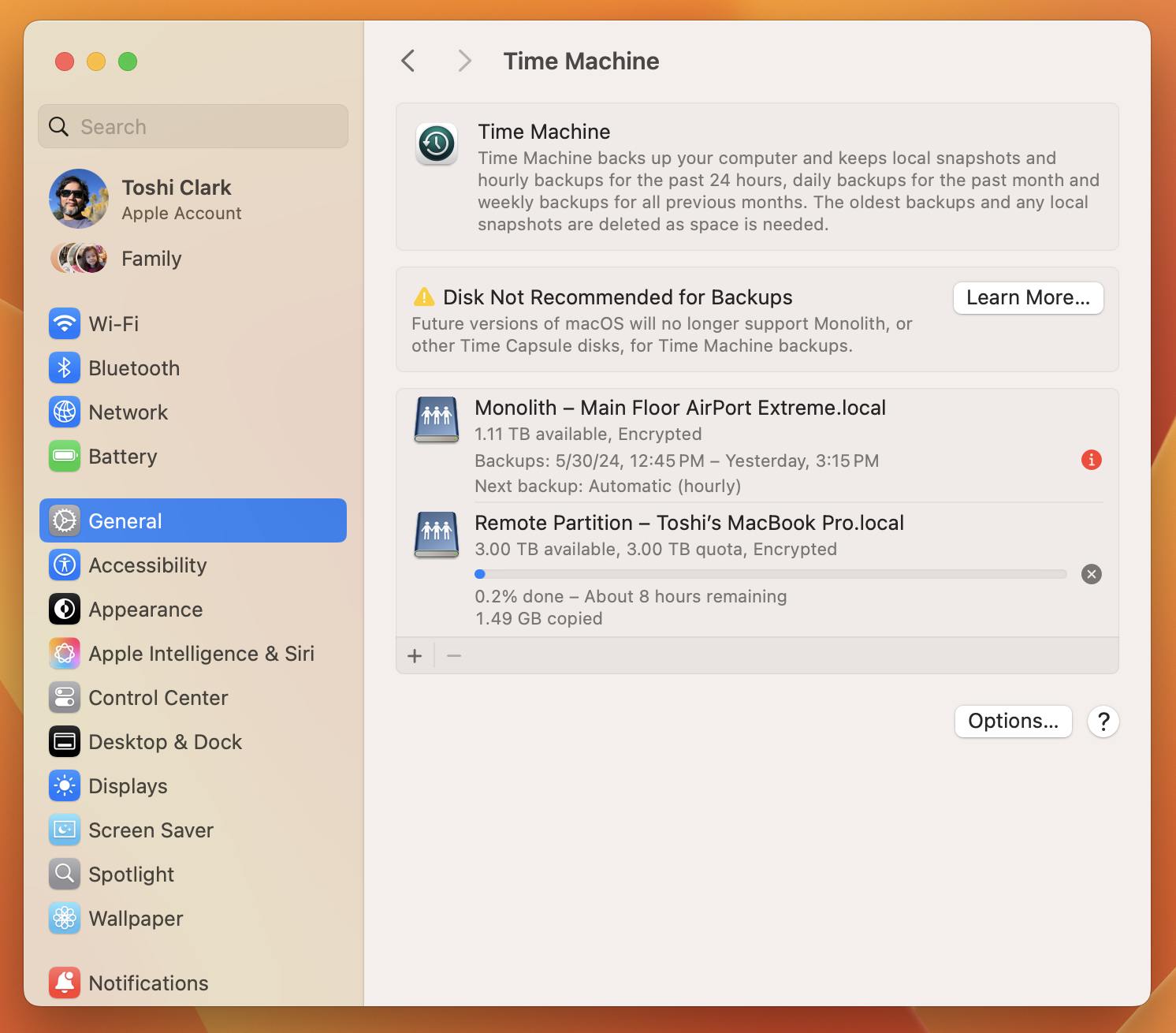This screenshot has height=1033, width=1176.
Task: Click the Time Machine clock icon
Action: [437, 144]
